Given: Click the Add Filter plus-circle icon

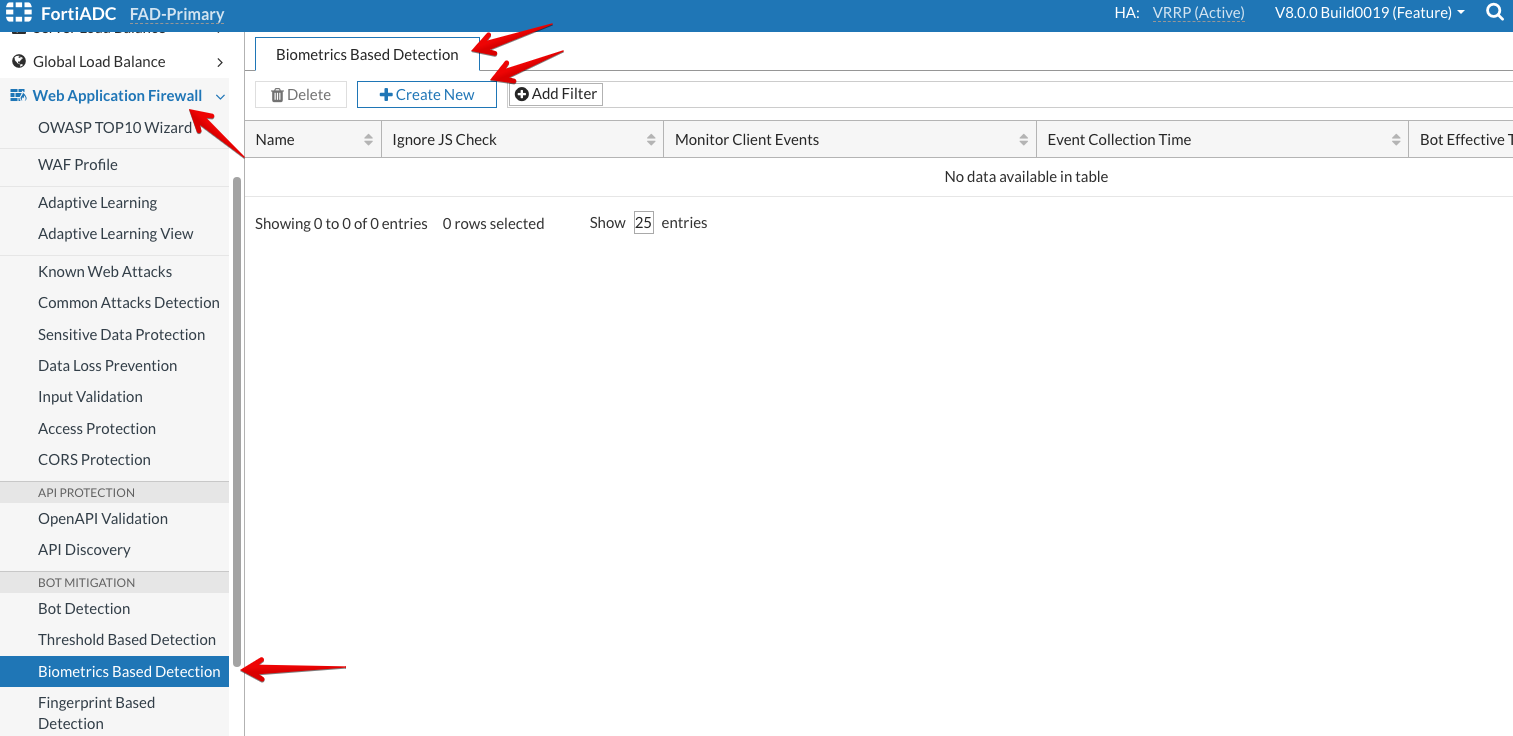Looking at the screenshot, I should [x=521, y=94].
